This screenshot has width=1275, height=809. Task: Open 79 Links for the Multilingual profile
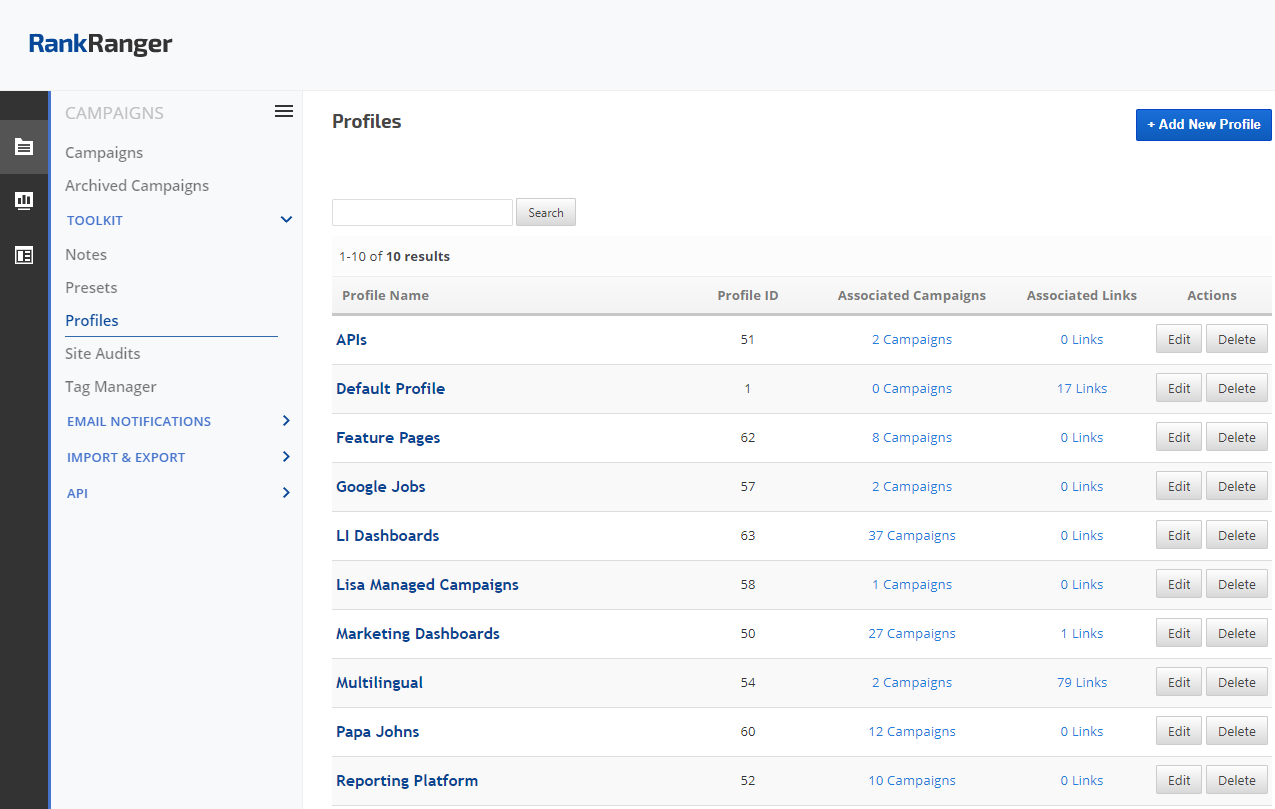pyautogui.click(x=1081, y=683)
